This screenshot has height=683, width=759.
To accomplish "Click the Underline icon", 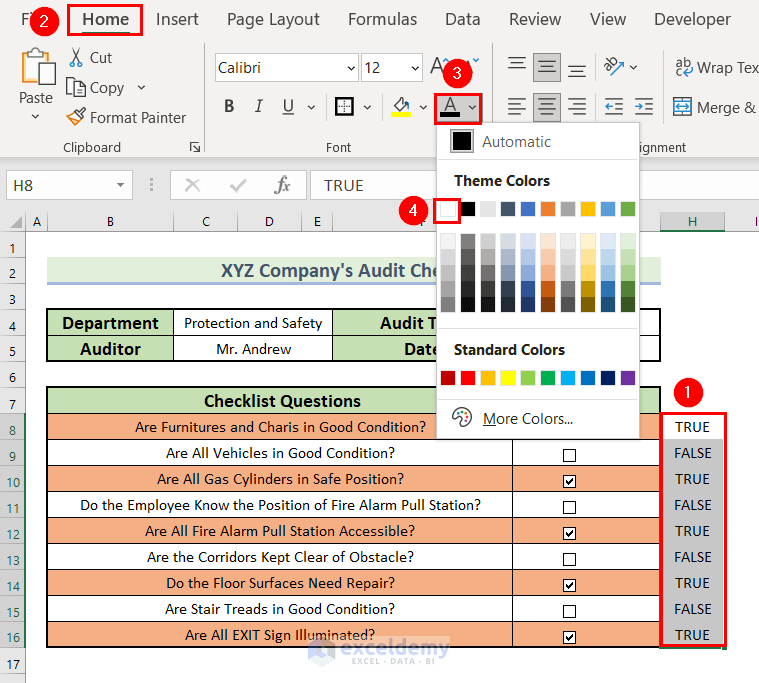I will point(288,107).
